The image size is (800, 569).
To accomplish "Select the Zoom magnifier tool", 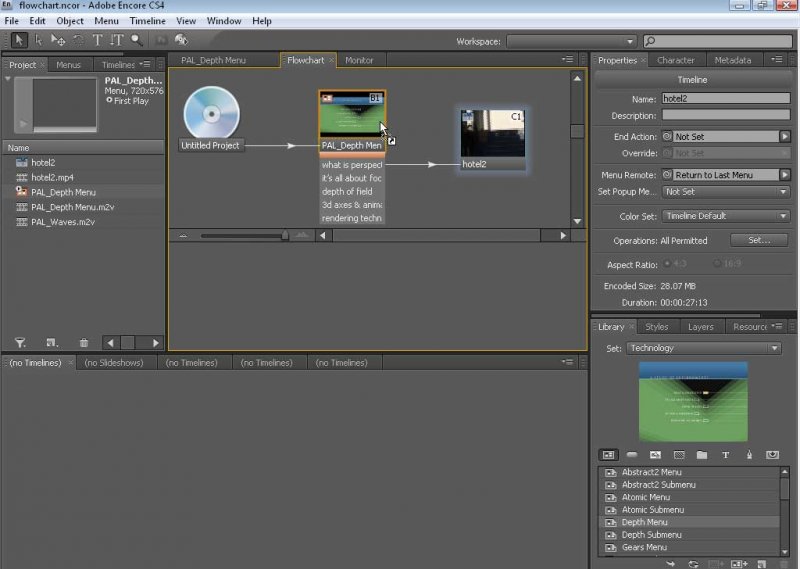I will coord(137,40).
